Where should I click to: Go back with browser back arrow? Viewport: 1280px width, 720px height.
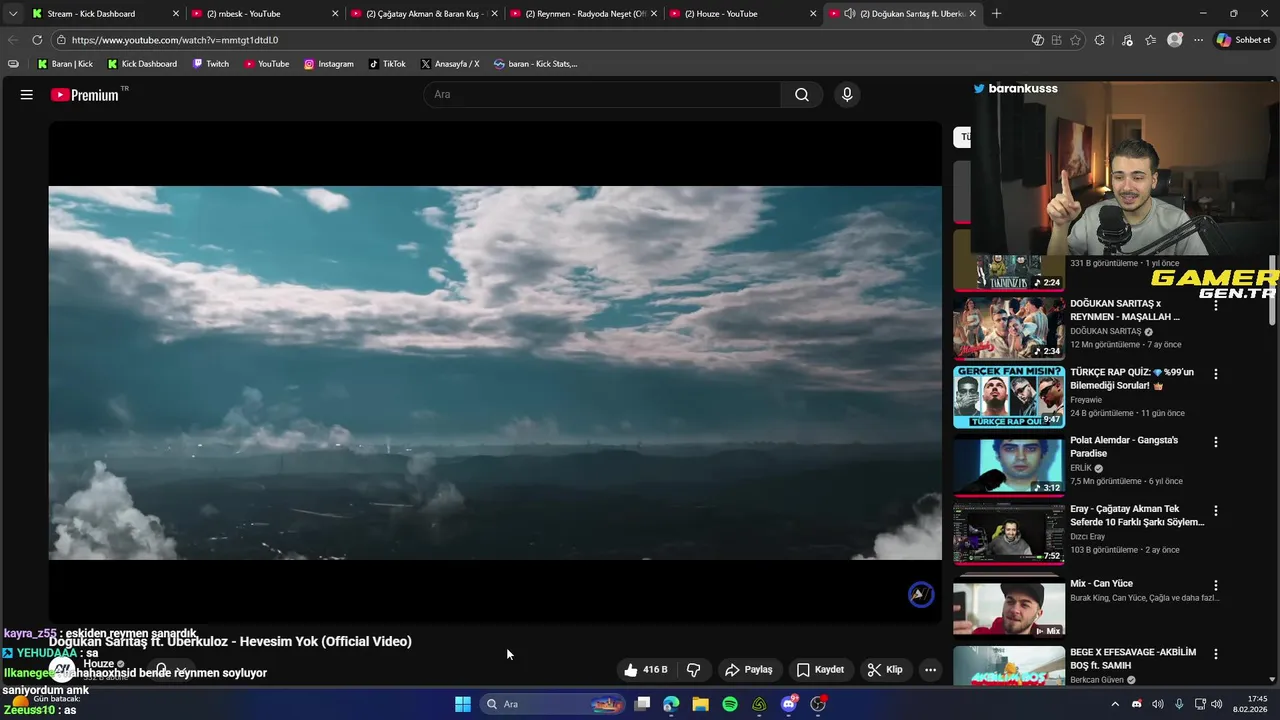pos(13,40)
